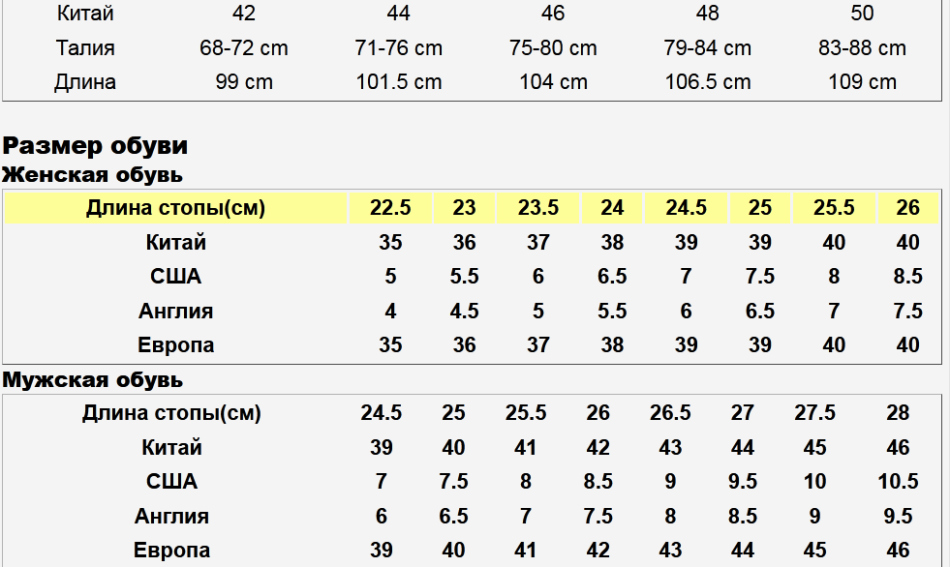Click 'Европа' label in women's shoe table
The height and width of the screenshot is (567, 950).
(x=175, y=345)
